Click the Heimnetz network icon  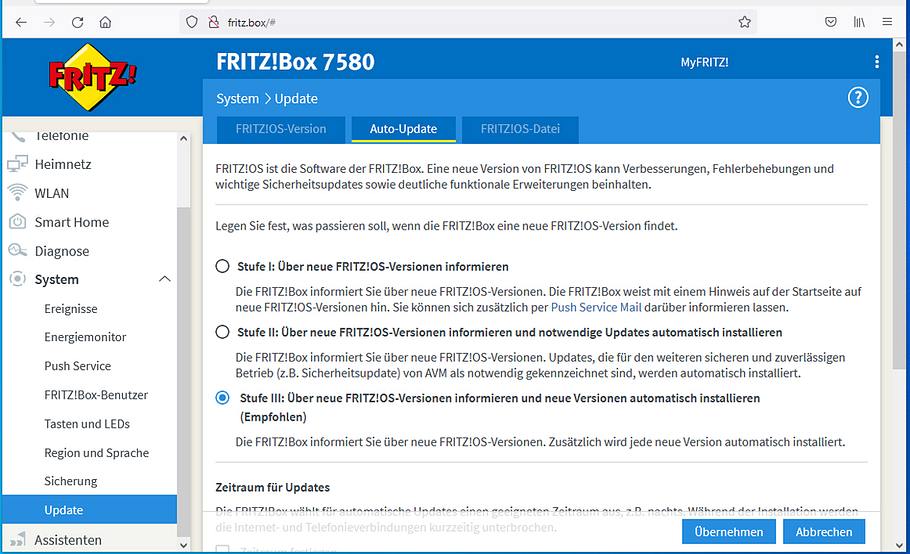coord(17,164)
